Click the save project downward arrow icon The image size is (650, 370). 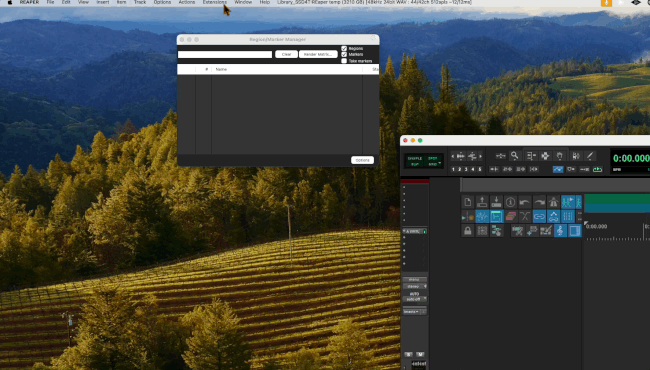tap(496, 202)
